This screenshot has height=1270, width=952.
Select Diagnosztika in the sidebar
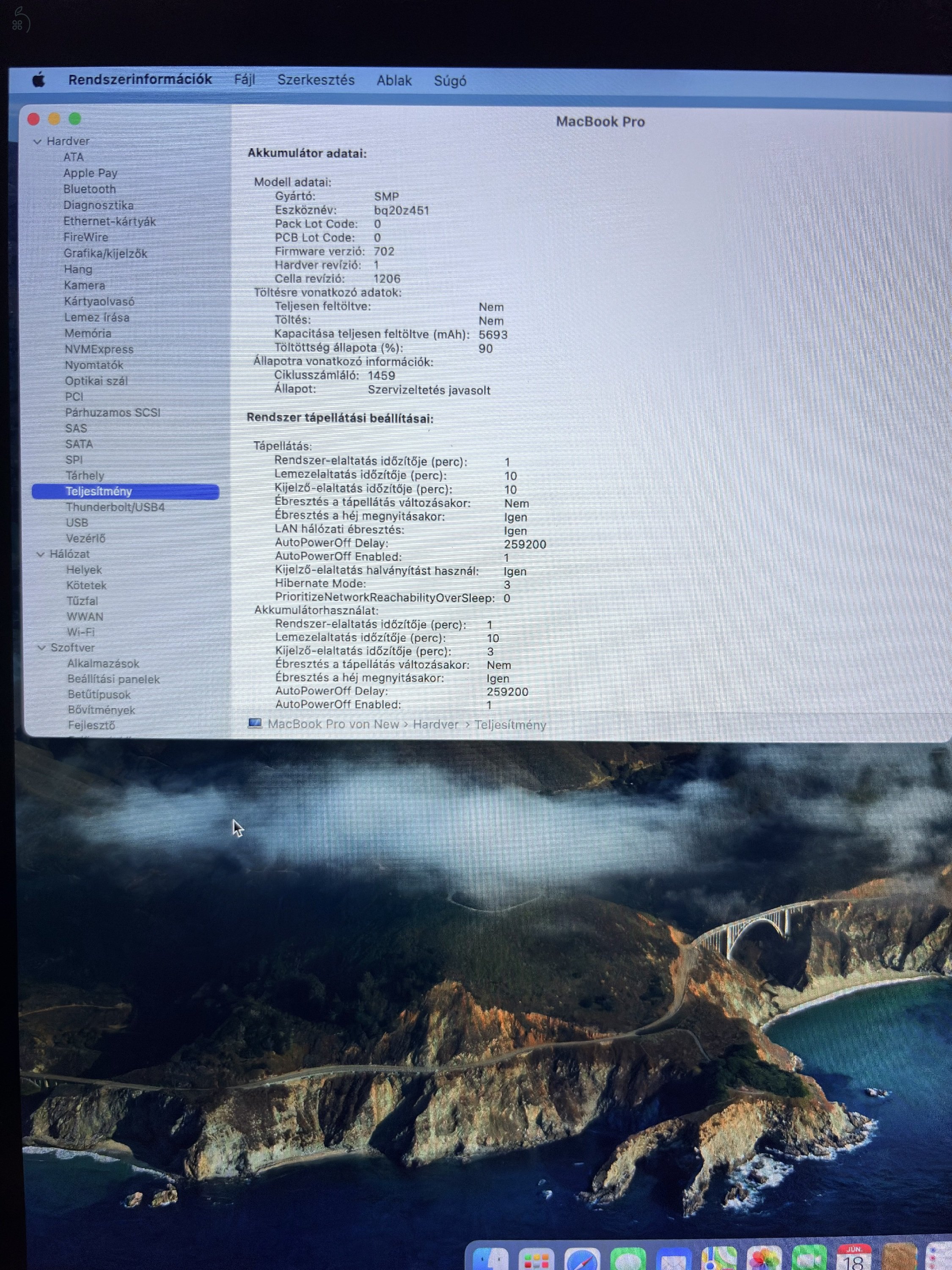(98, 205)
